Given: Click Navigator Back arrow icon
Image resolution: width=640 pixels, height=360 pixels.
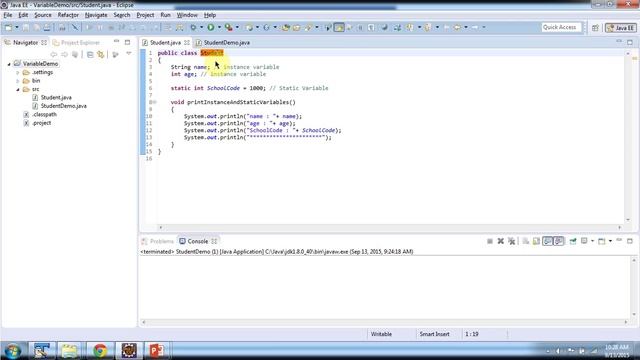Looking at the screenshot, I should [x=53, y=54].
